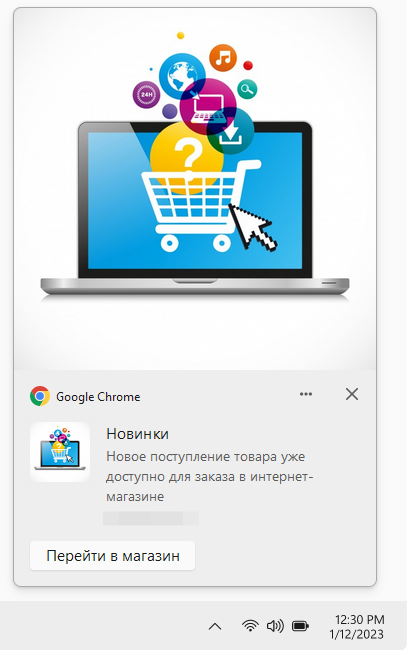Dismiss the notification with the X
410x650 pixels.
pyautogui.click(x=352, y=394)
